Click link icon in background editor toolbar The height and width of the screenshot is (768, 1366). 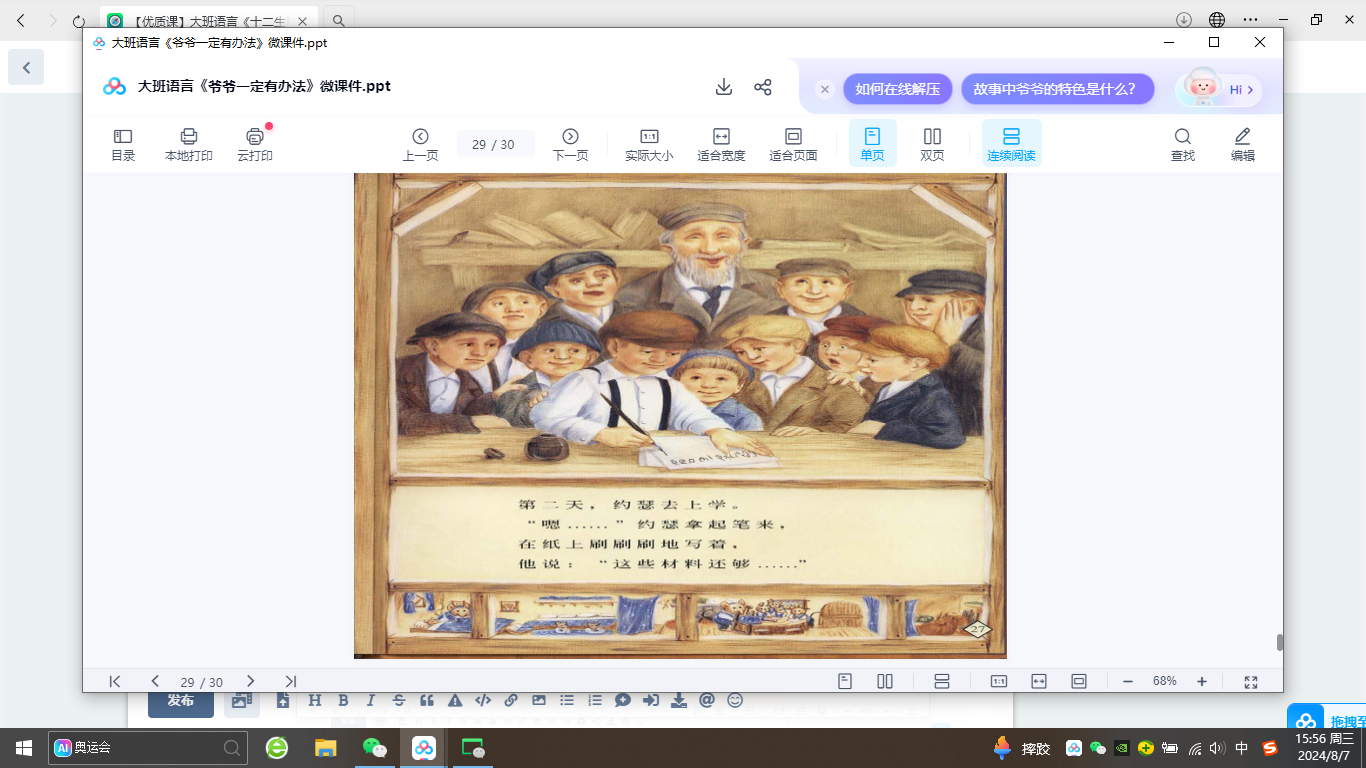coord(511,700)
